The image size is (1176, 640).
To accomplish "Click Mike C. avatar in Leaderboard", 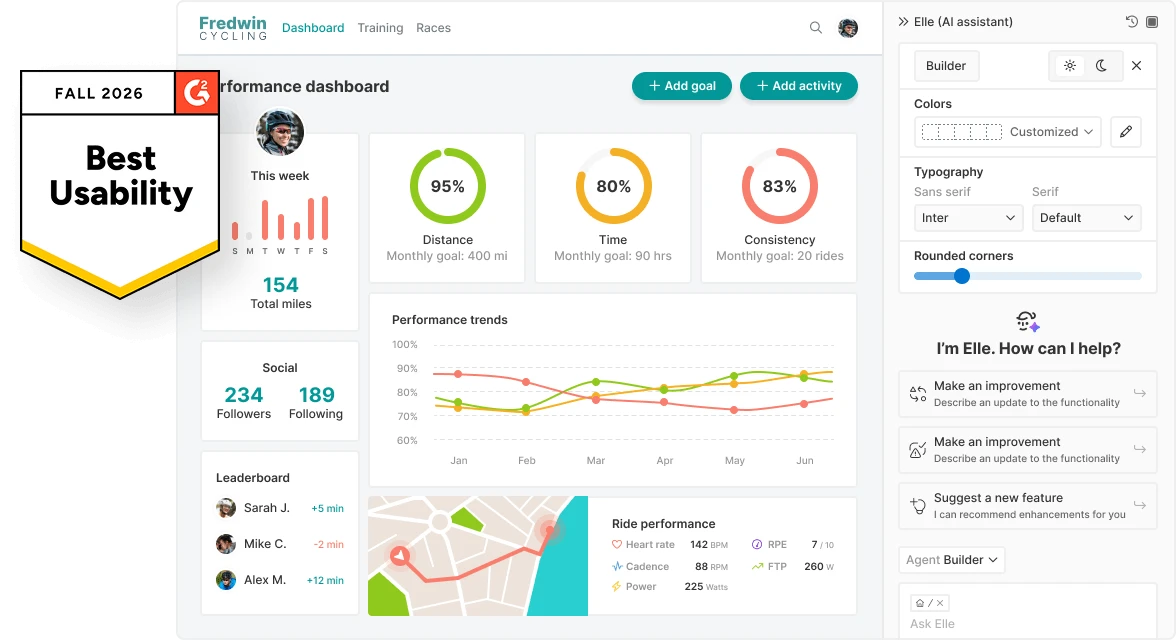I will click(x=226, y=544).
